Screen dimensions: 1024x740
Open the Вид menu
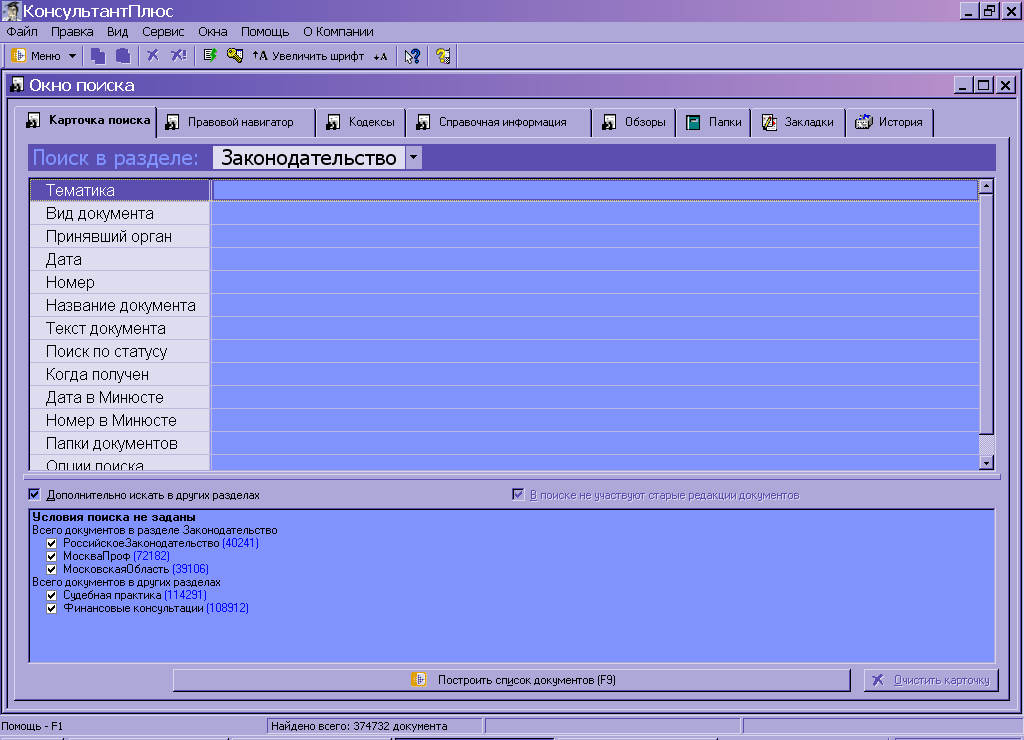coord(118,31)
